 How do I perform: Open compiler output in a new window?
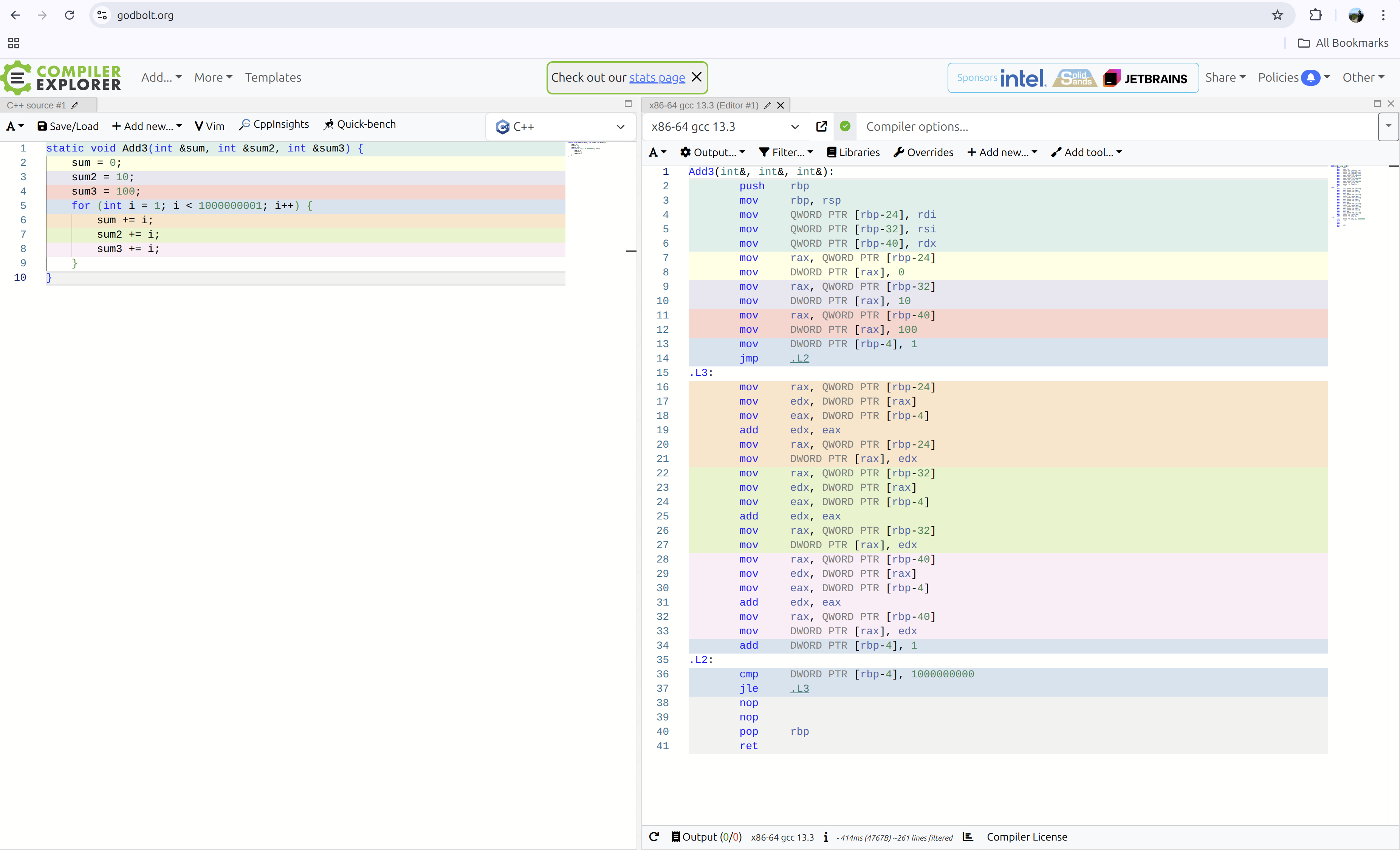[822, 126]
